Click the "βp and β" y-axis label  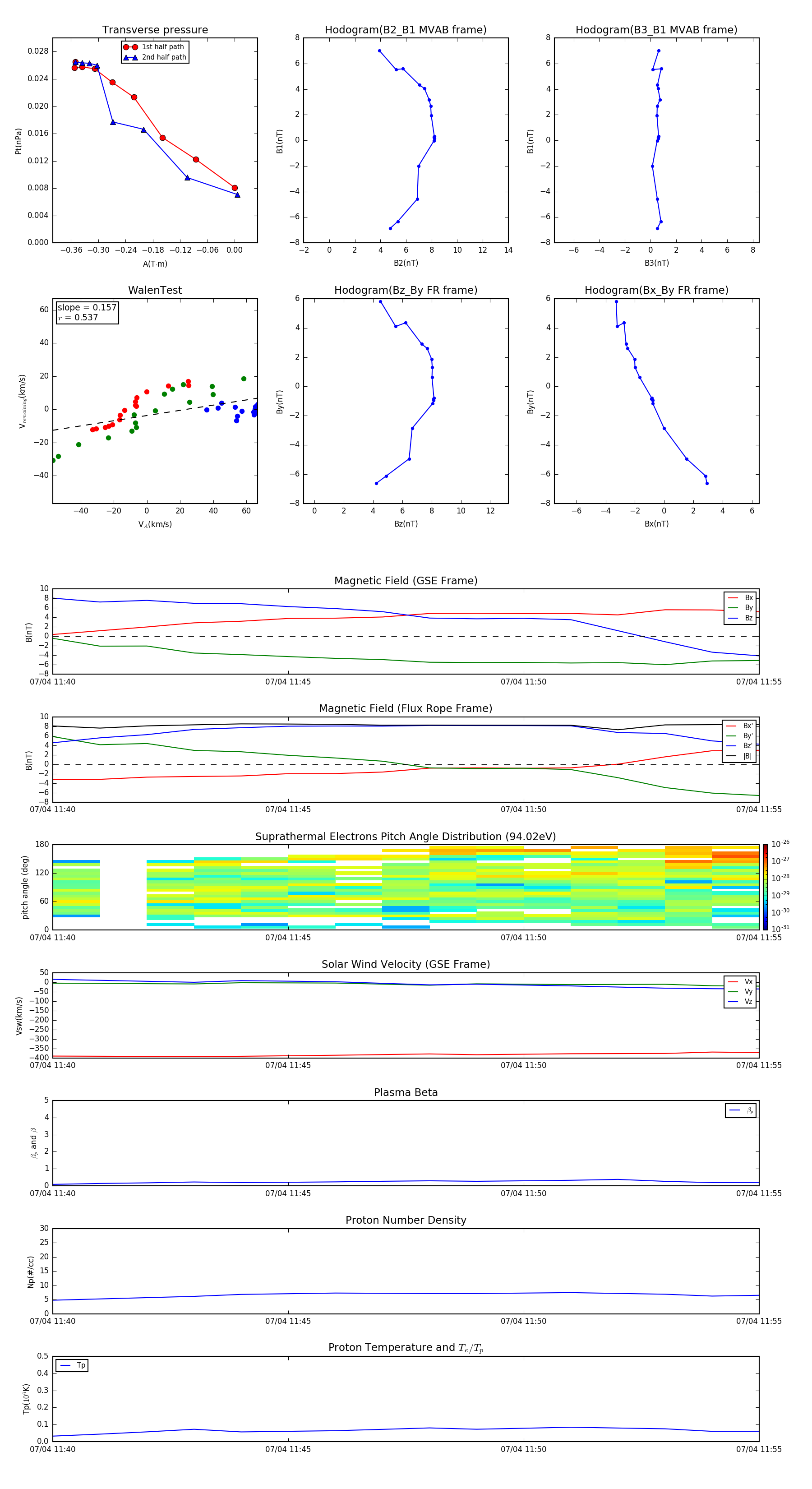[x=33, y=1143]
